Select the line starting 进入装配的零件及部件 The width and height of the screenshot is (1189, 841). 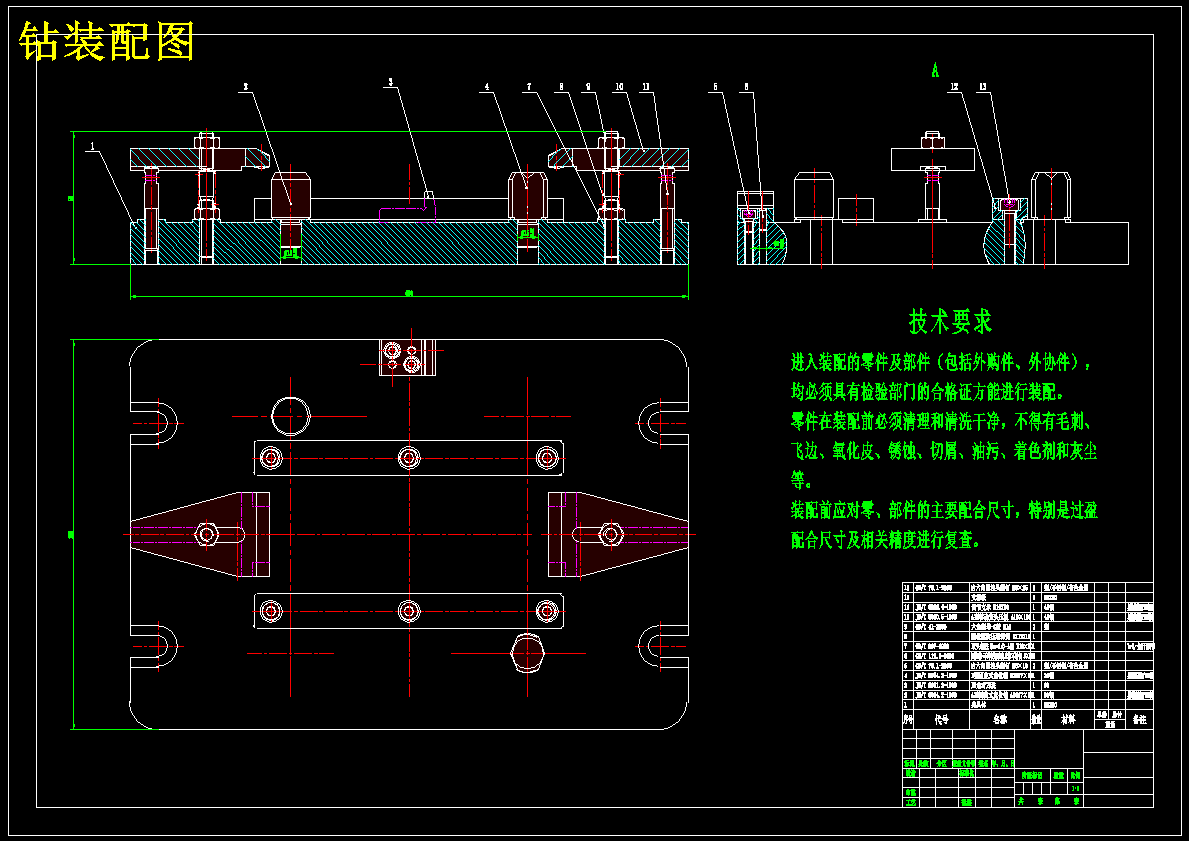[x=941, y=362]
